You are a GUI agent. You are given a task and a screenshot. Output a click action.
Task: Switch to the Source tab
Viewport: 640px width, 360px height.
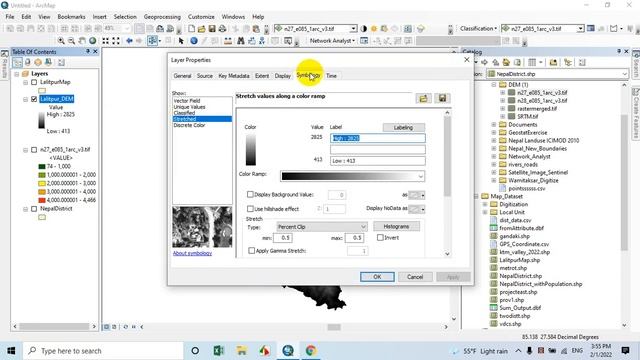[x=204, y=76]
